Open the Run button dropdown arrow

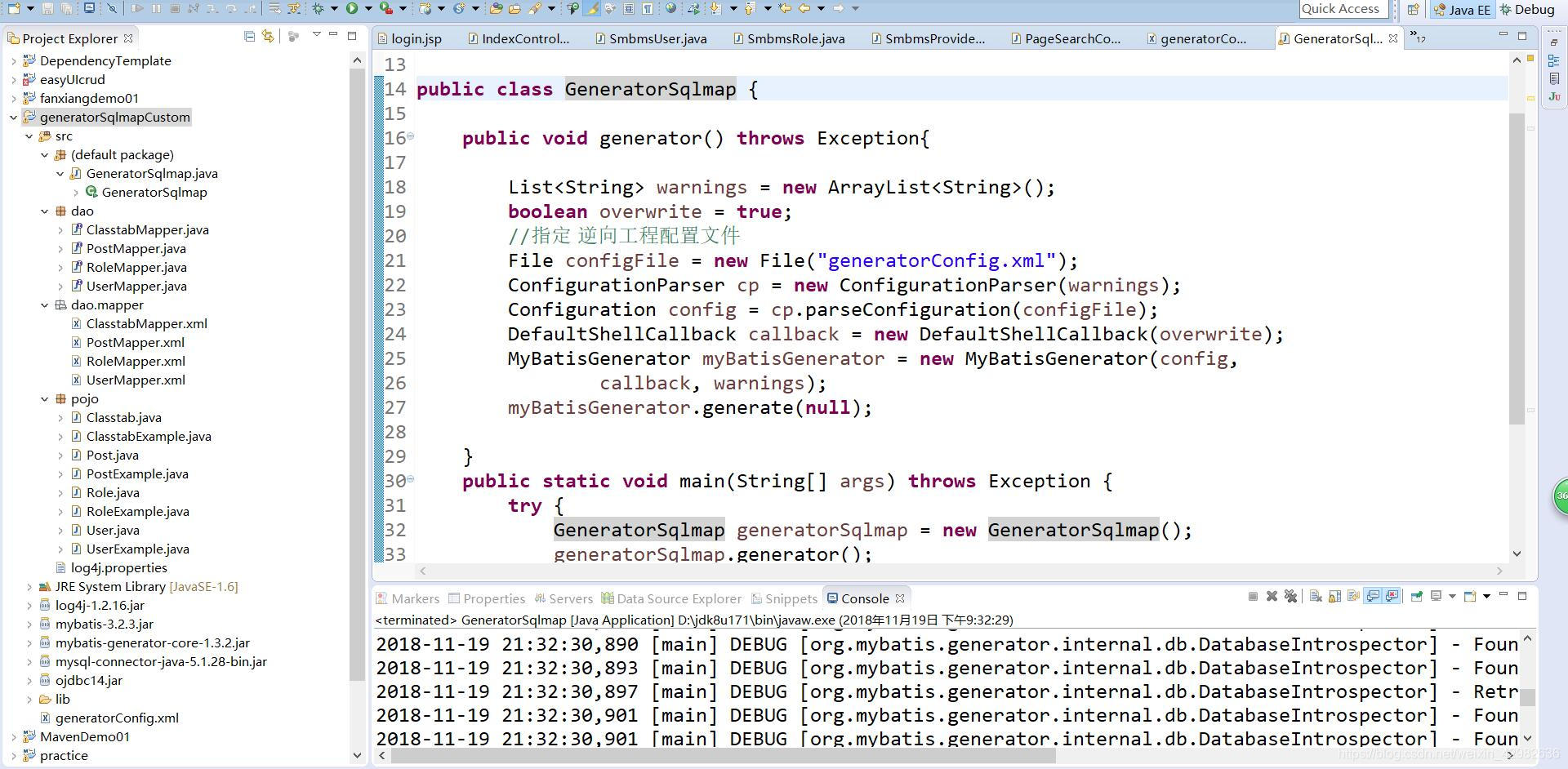pos(368,8)
